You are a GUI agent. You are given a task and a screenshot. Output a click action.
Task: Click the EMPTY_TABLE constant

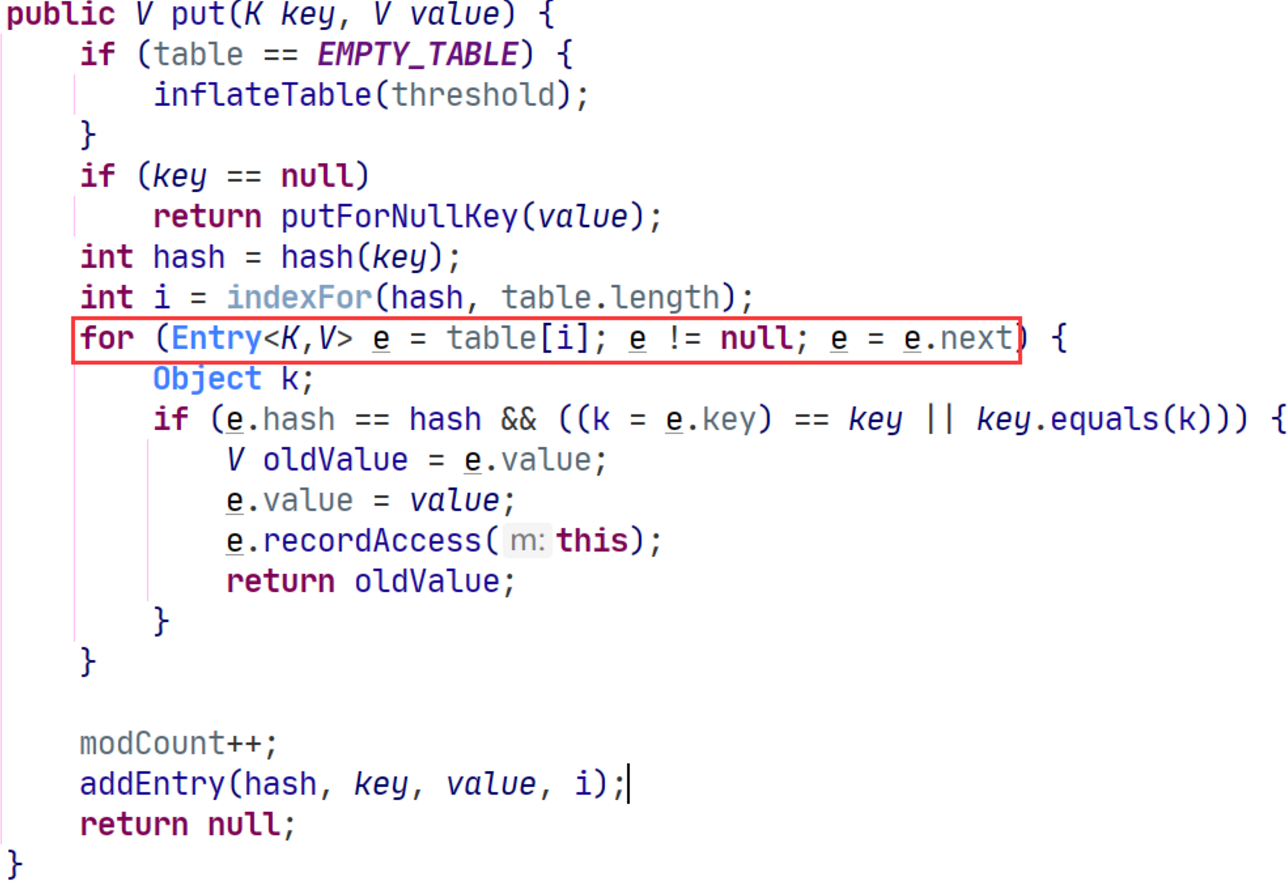[x=419, y=55]
